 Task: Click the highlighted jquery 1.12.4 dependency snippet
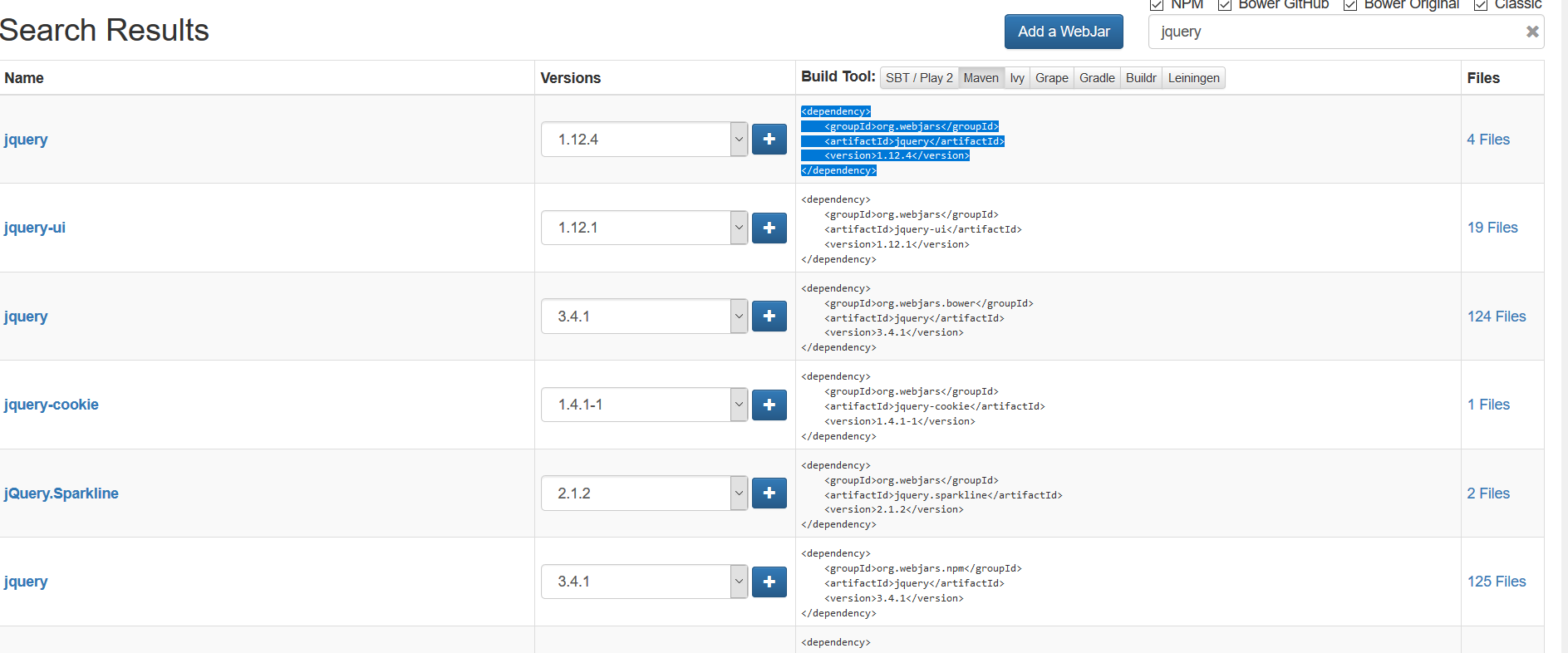[x=902, y=140]
